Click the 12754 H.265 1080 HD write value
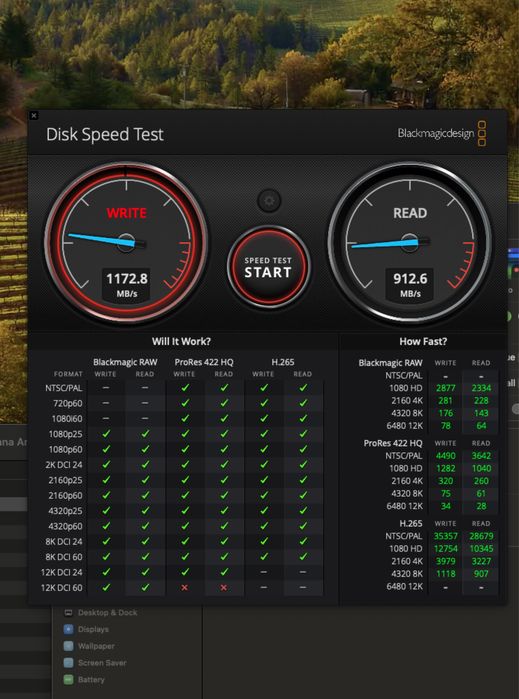Screen dimensions: 519x699 [x=445, y=548]
